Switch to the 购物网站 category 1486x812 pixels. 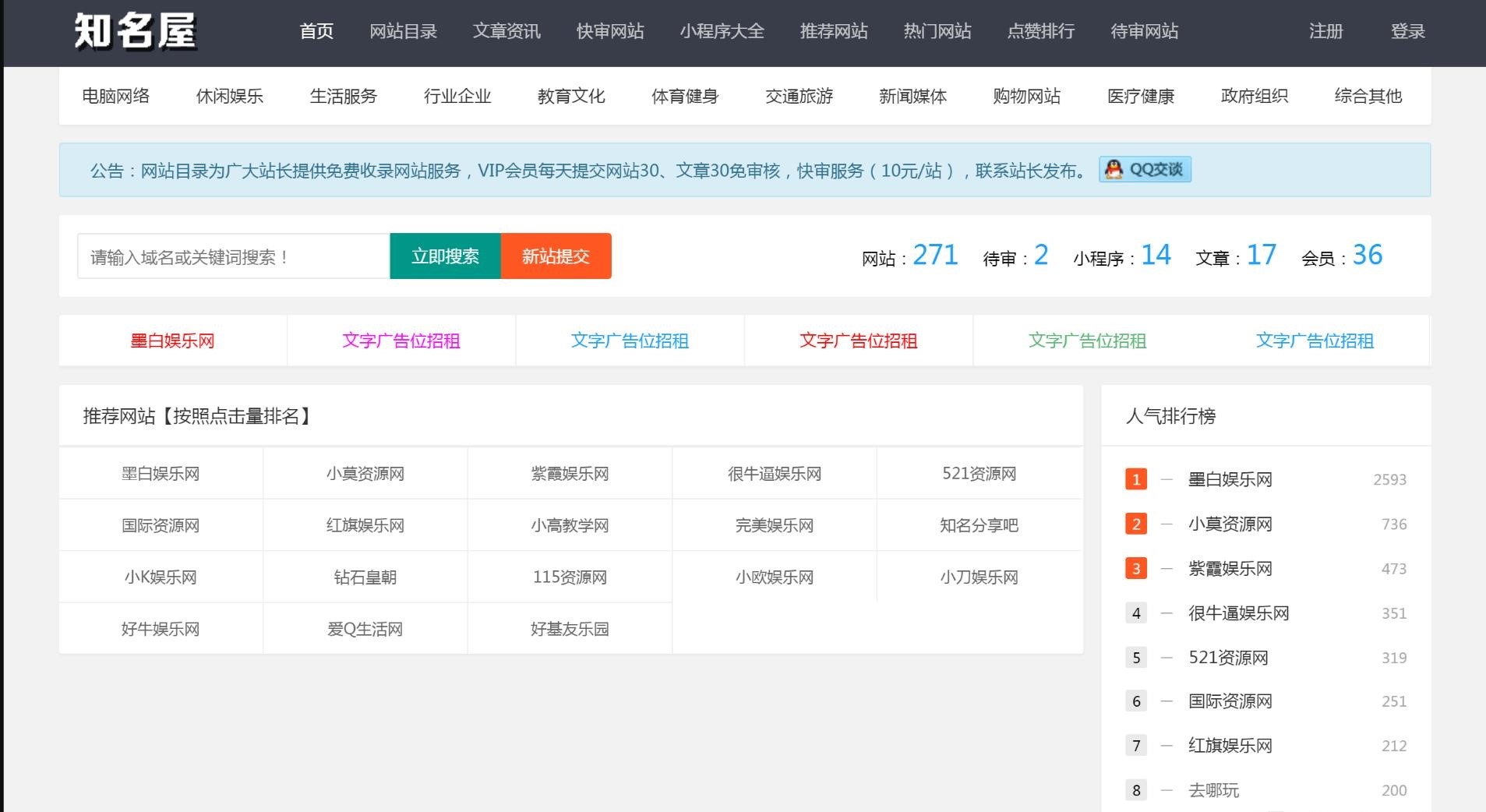(x=1026, y=96)
